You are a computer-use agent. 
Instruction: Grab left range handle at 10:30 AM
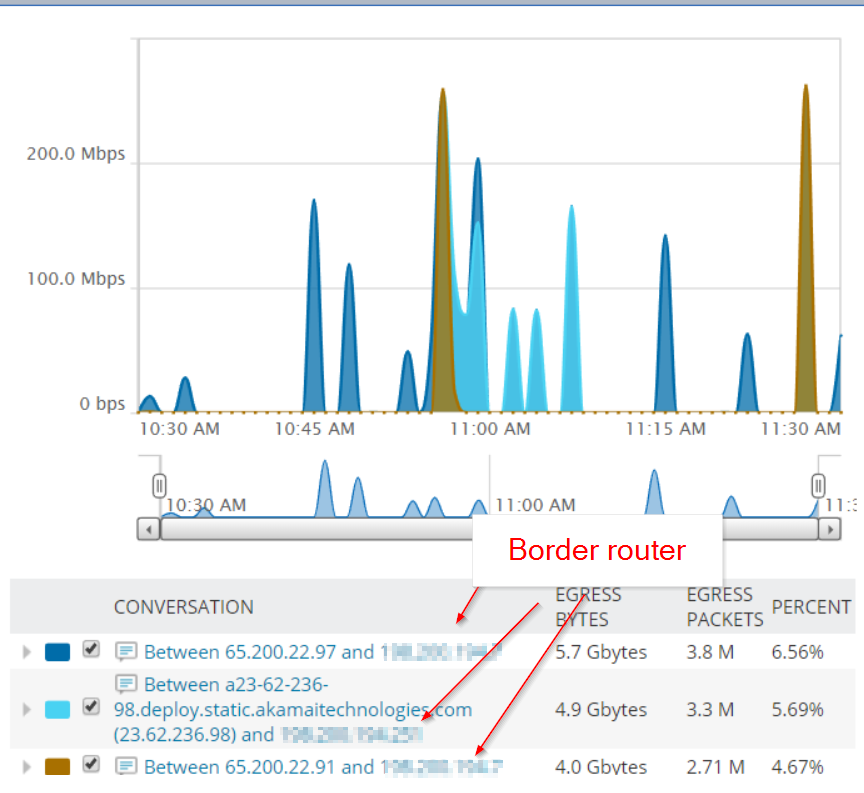click(159, 485)
